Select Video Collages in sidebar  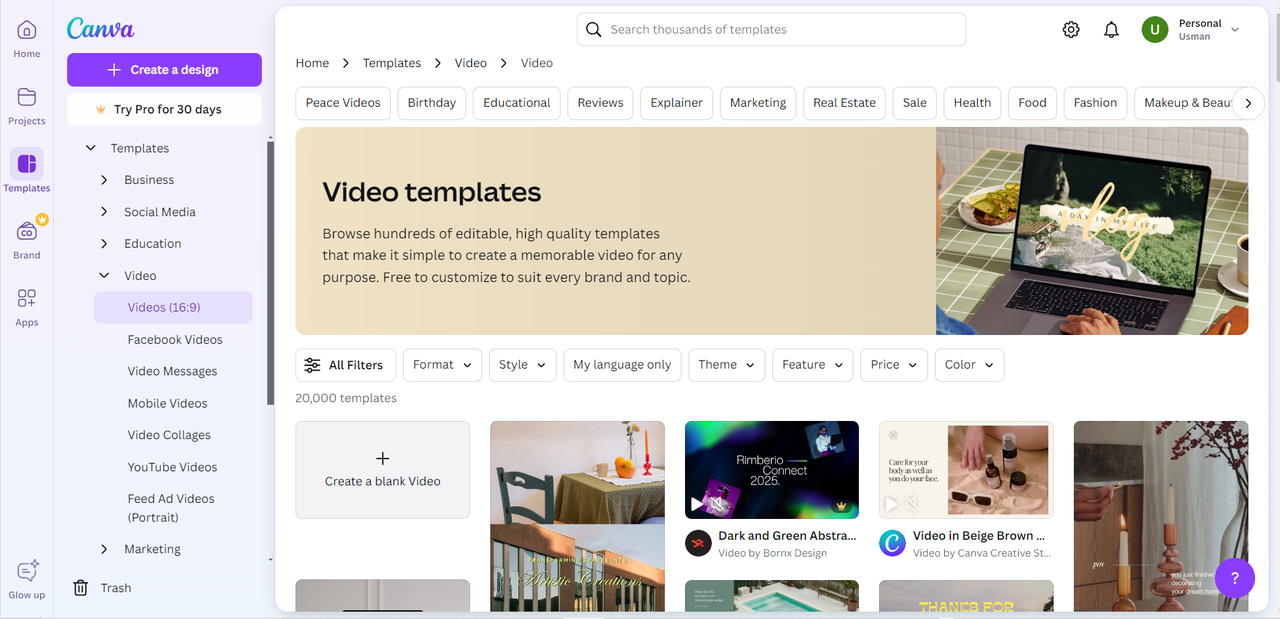coord(169,435)
